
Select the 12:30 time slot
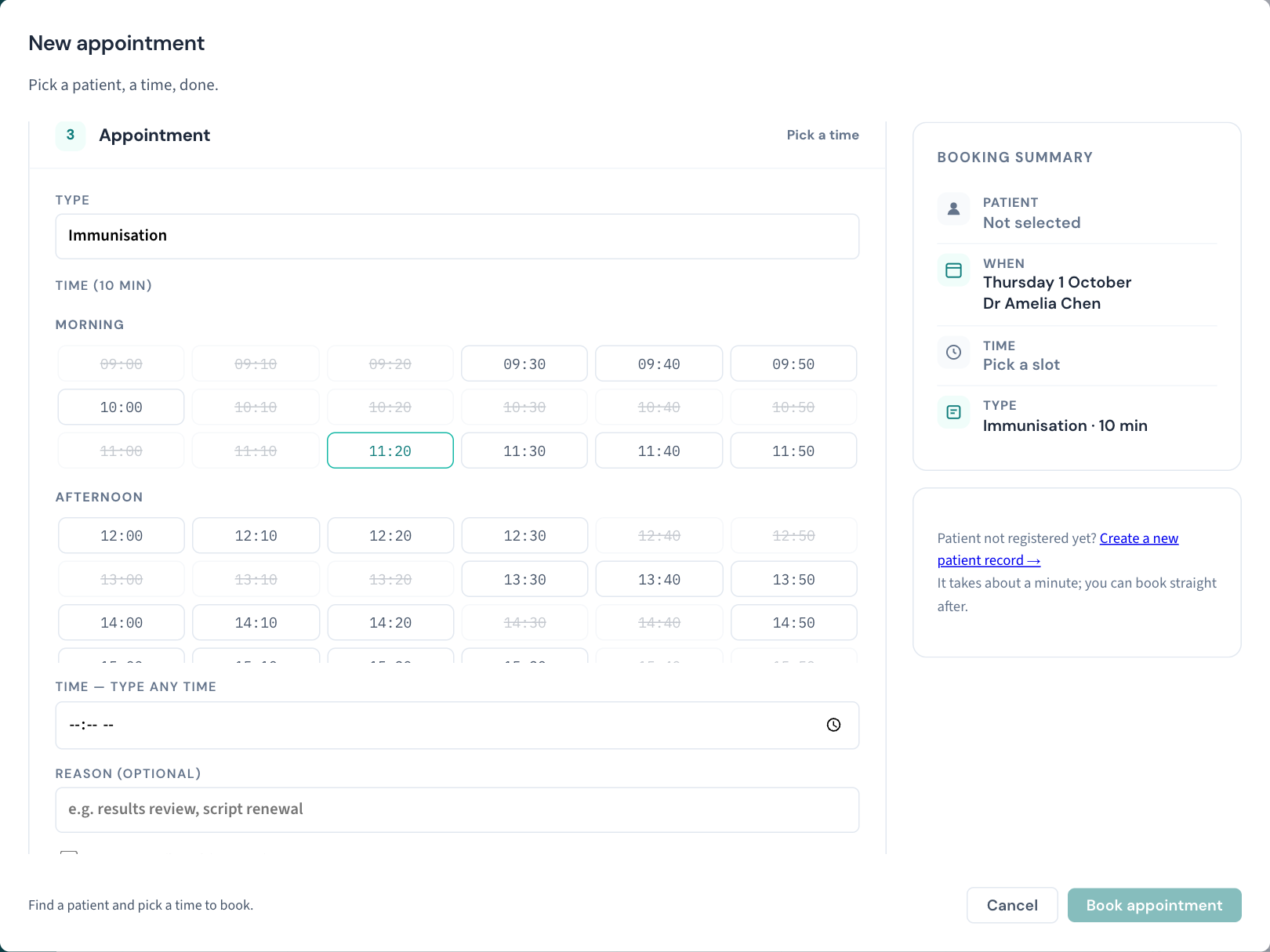tap(524, 536)
